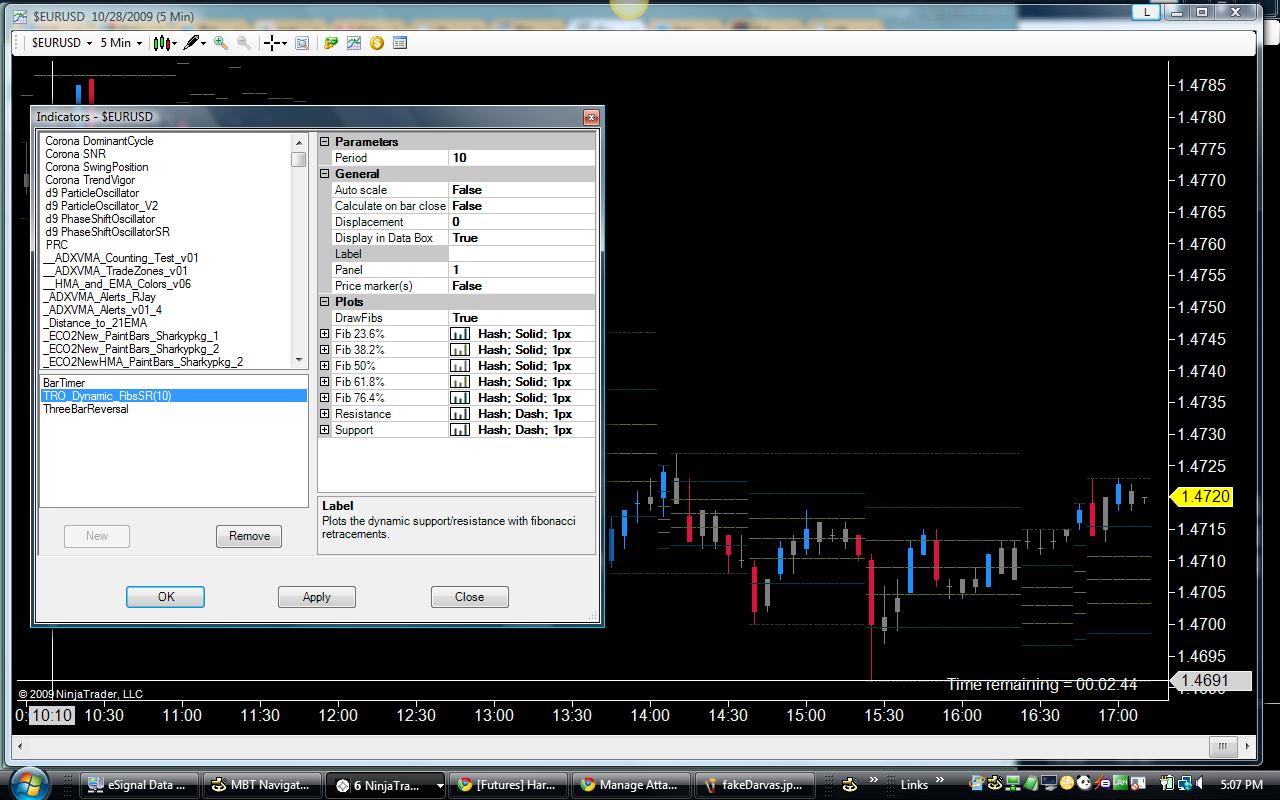This screenshot has height=800, width=1280.
Task: Open plot style icon for Resistance
Action: point(460,414)
